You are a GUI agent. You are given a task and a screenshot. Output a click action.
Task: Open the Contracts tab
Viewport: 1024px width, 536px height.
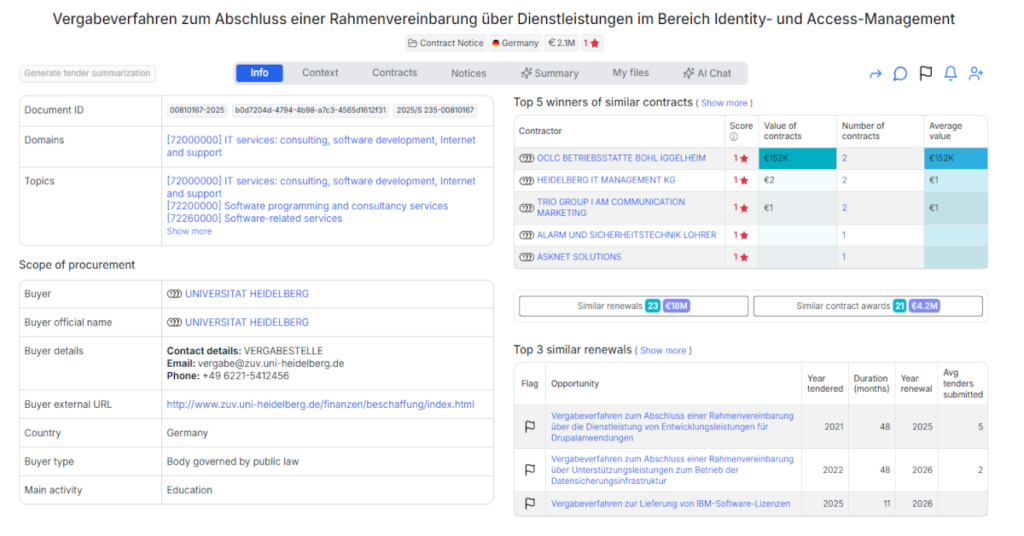point(394,73)
